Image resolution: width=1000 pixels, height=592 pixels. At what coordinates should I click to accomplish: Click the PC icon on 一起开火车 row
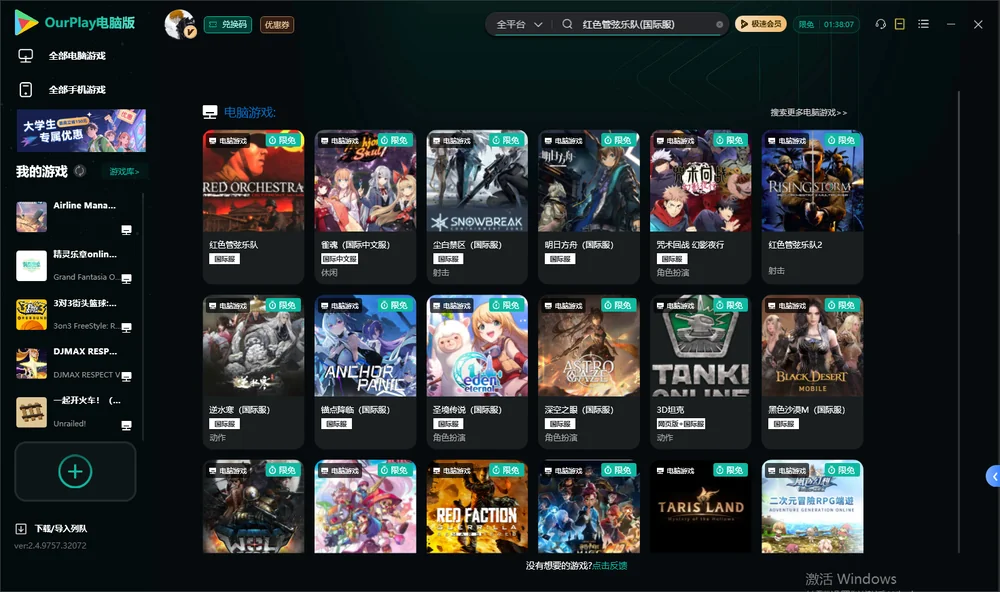coord(126,425)
